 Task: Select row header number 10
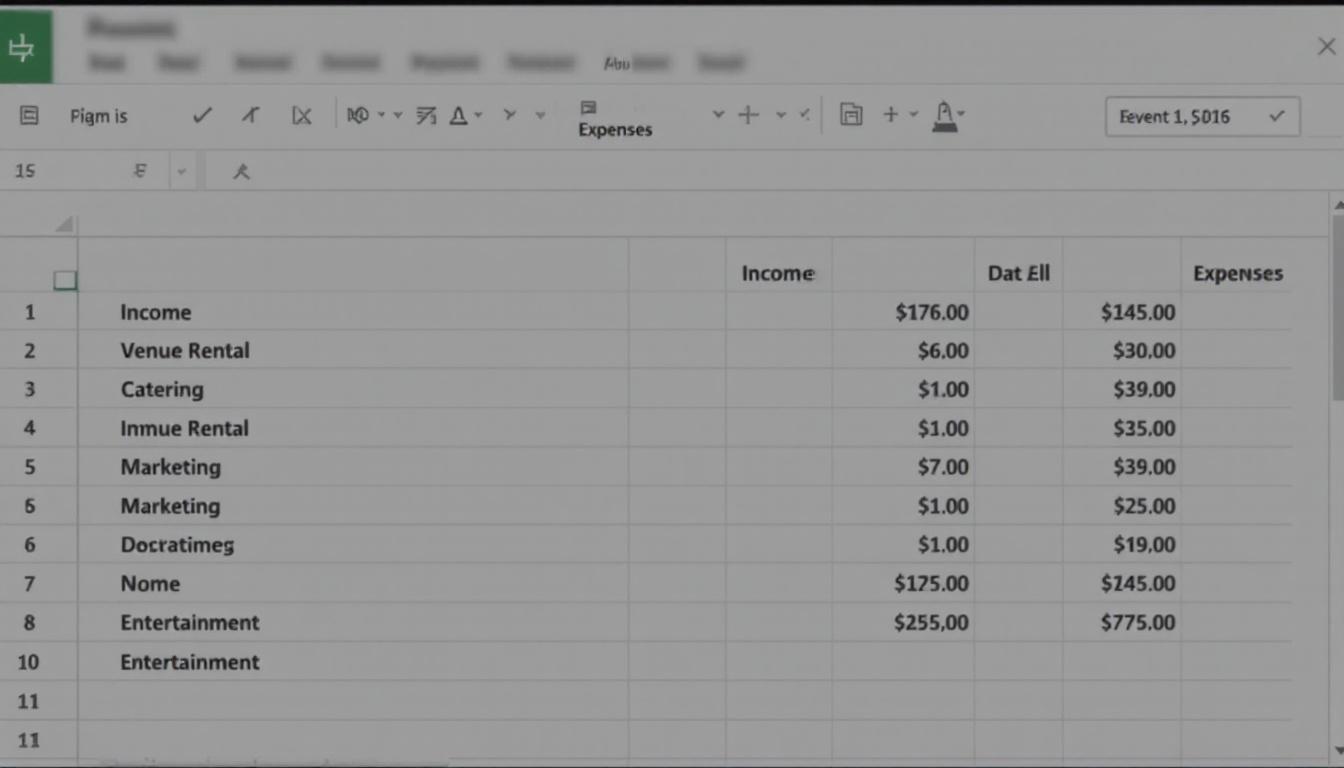[28, 662]
